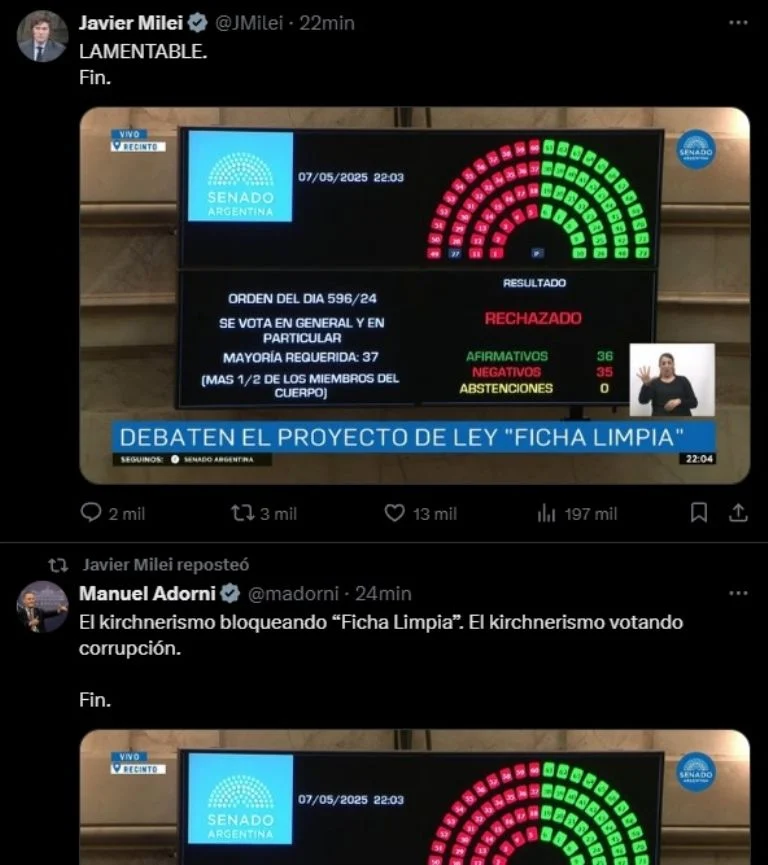Open the @JMilei handle link

coord(248,23)
